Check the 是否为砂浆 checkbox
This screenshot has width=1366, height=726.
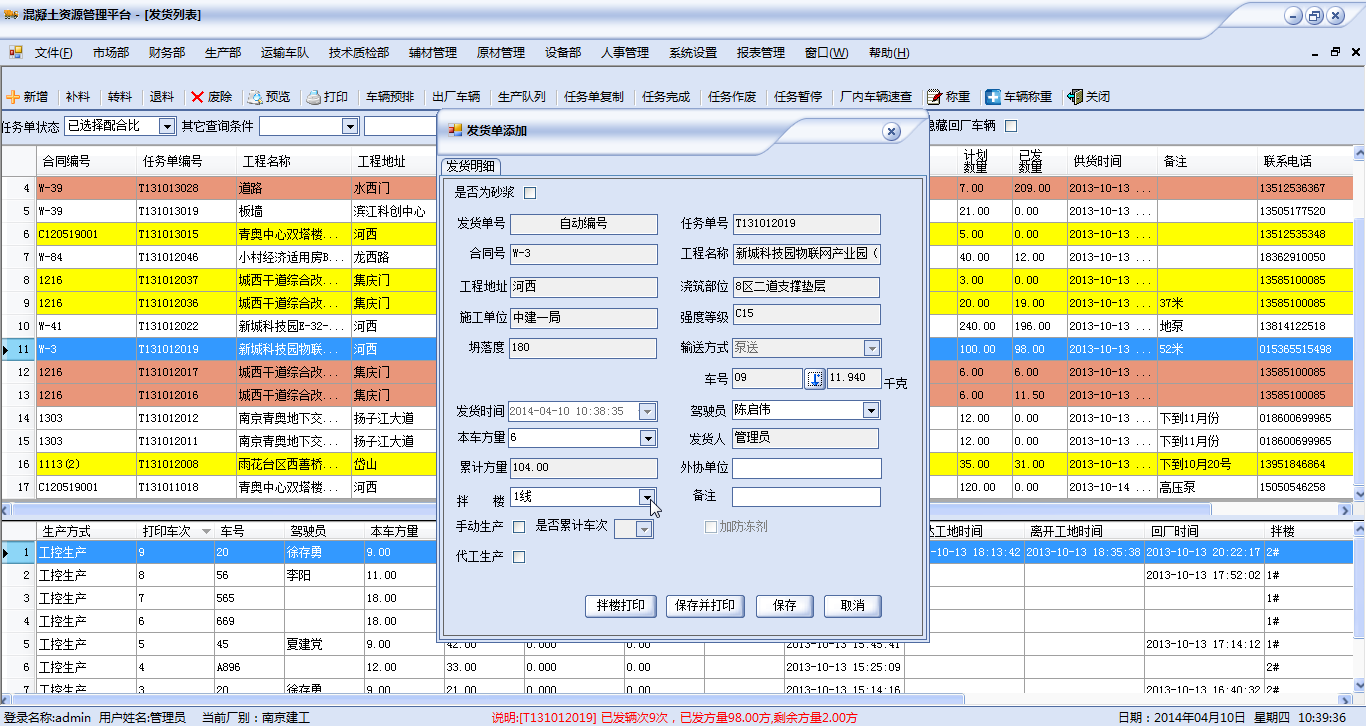click(530, 193)
